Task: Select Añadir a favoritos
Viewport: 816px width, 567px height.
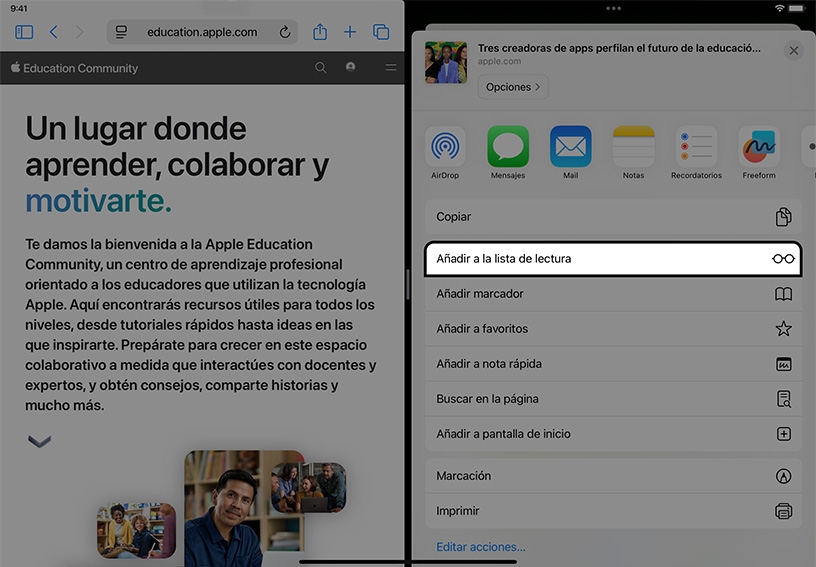Action: [x=613, y=329]
